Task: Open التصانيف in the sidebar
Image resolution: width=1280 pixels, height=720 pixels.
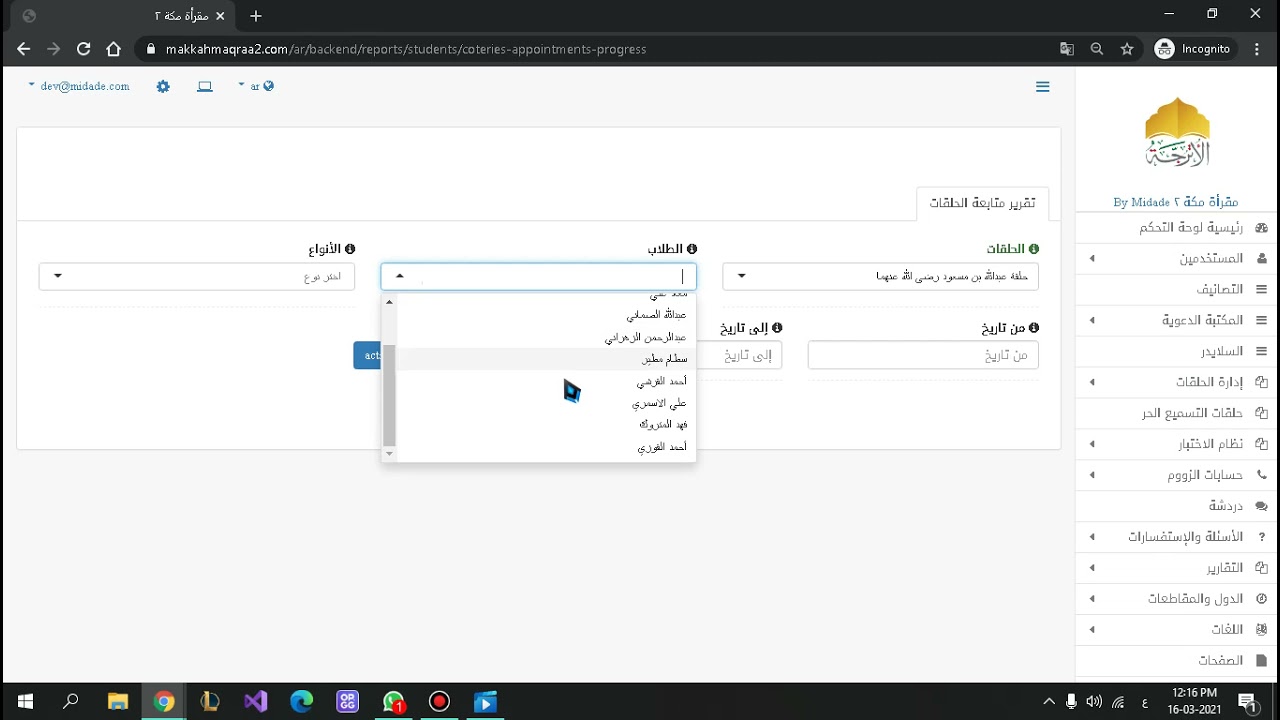Action: click(1176, 289)
